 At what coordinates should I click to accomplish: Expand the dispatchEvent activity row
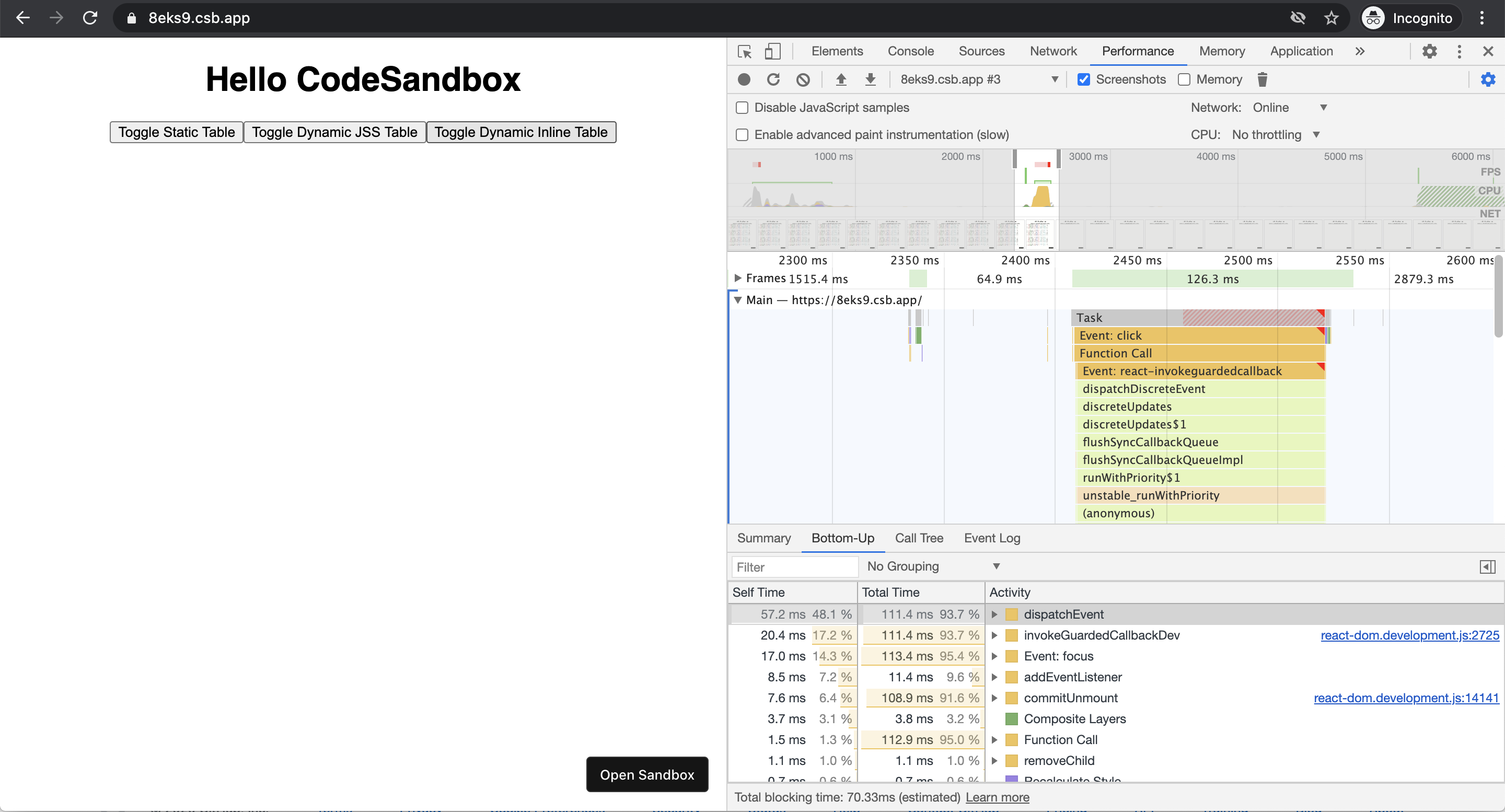coord(995,614)
